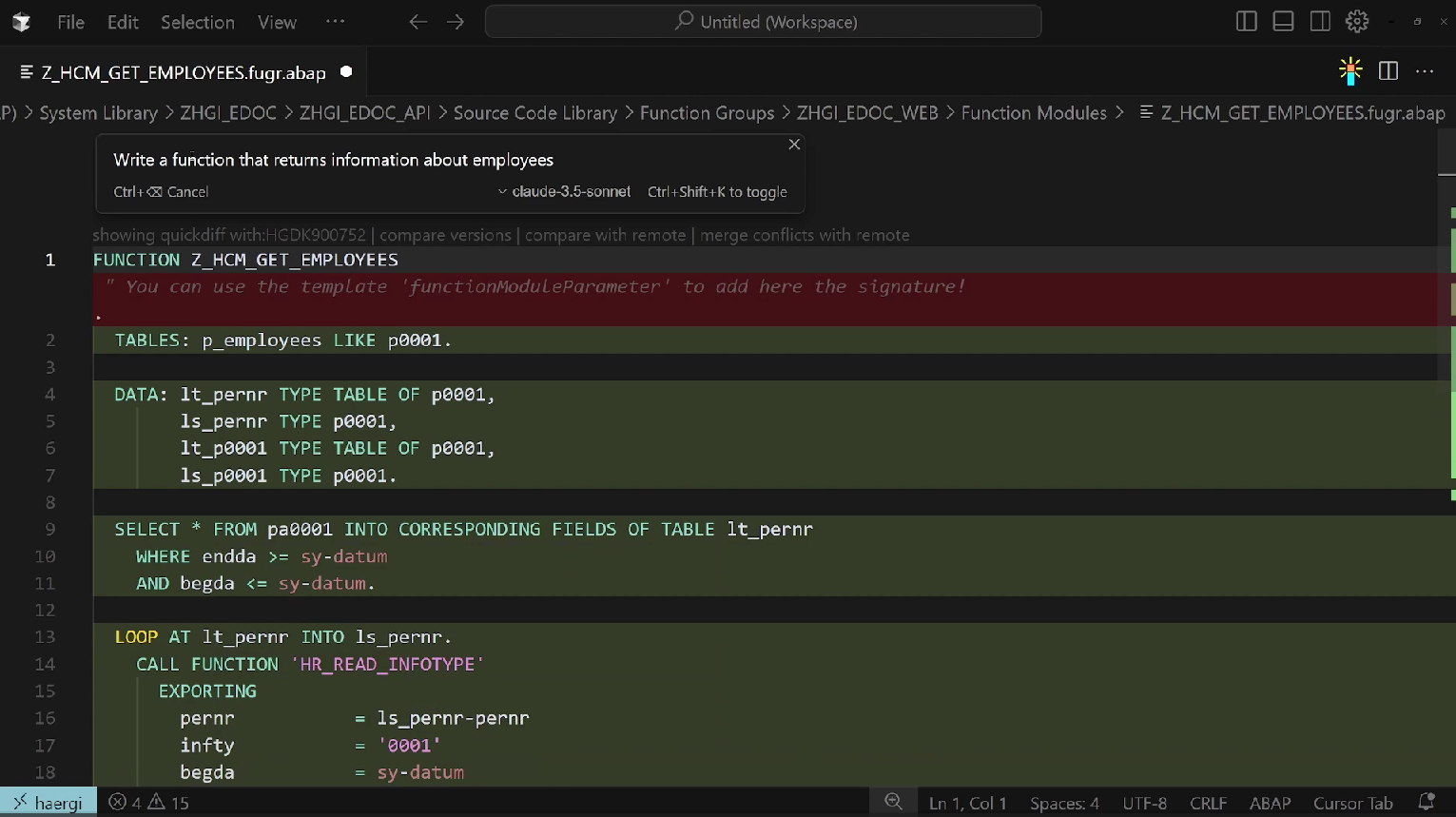1456x817 pixels.
Task: Toggle the secondary sidebar layout icon
Action: [1320, 22]
